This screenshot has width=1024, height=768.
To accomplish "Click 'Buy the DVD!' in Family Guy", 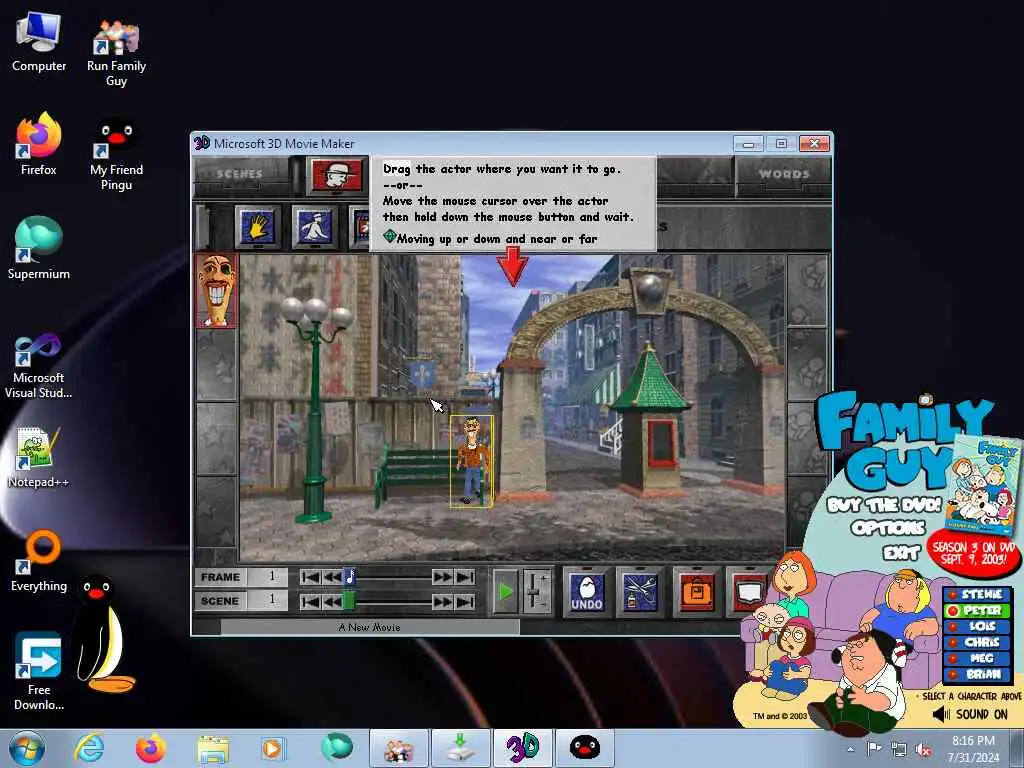I will (884, 505).
